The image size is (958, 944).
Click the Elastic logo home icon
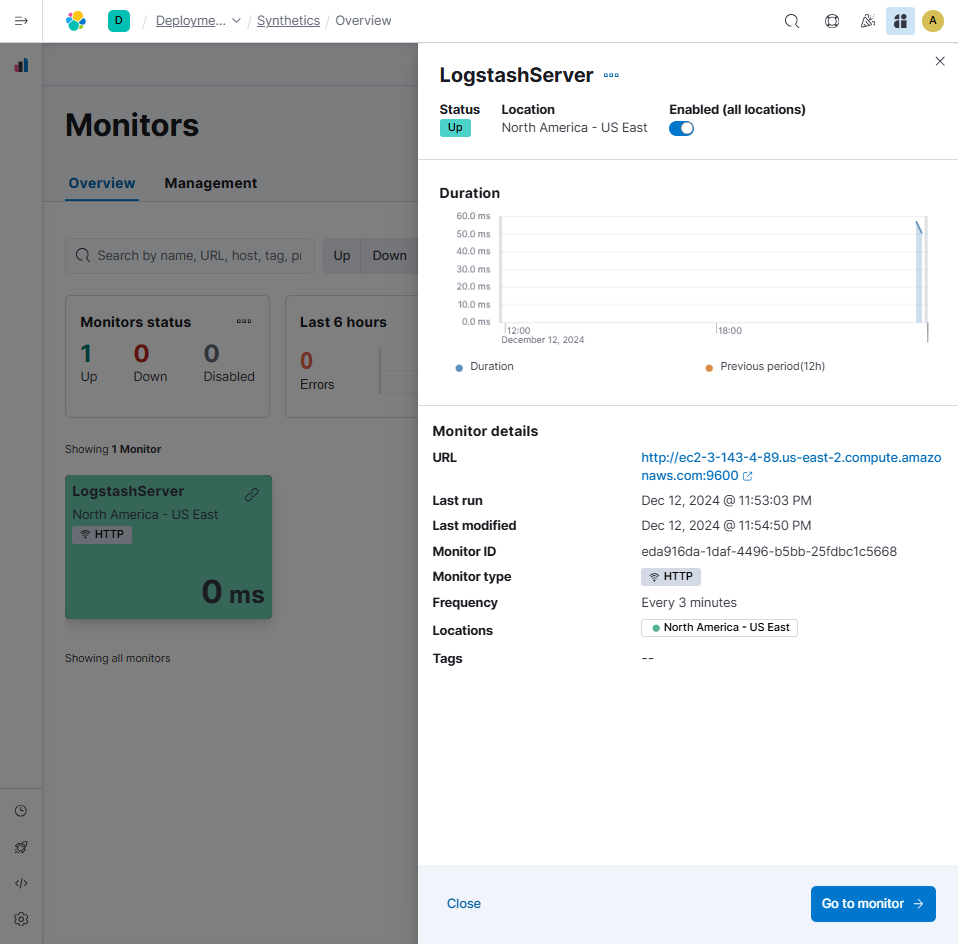pos(76,21)
